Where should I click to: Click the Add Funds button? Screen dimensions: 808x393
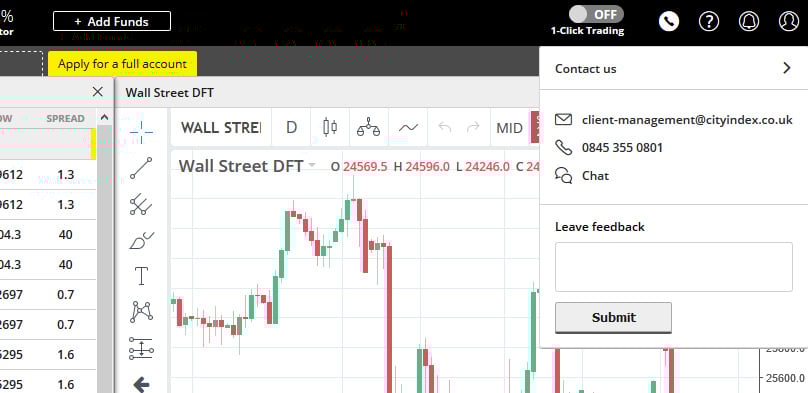pos(112,21)
